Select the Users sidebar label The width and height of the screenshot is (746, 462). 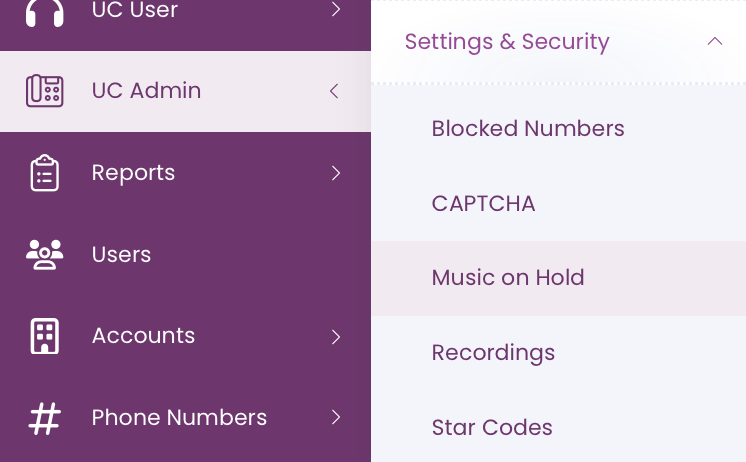click(x=121, y=255)
